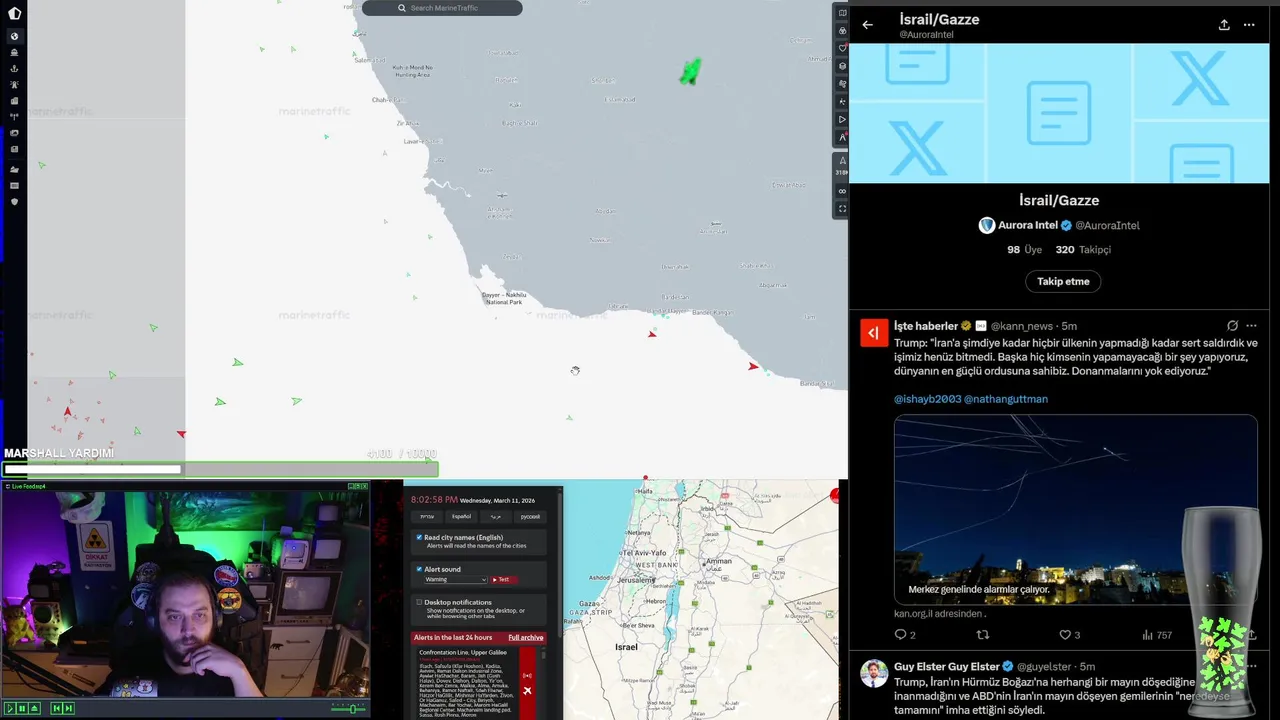This screenshot has width=1280, height=720.
Task: Click the airplane alert icon in red bar
Action: click(x=527, y=691)
